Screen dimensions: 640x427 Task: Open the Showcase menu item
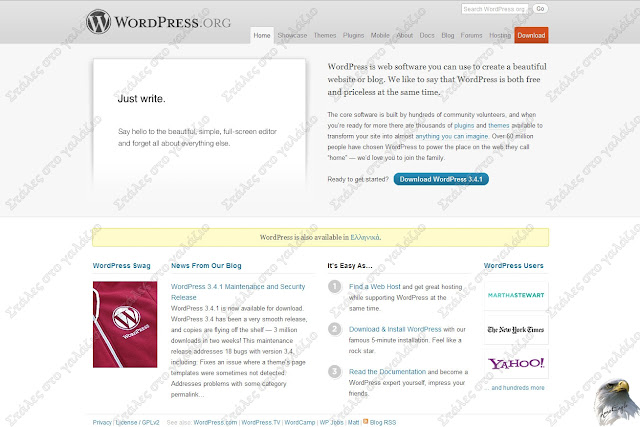292,36
